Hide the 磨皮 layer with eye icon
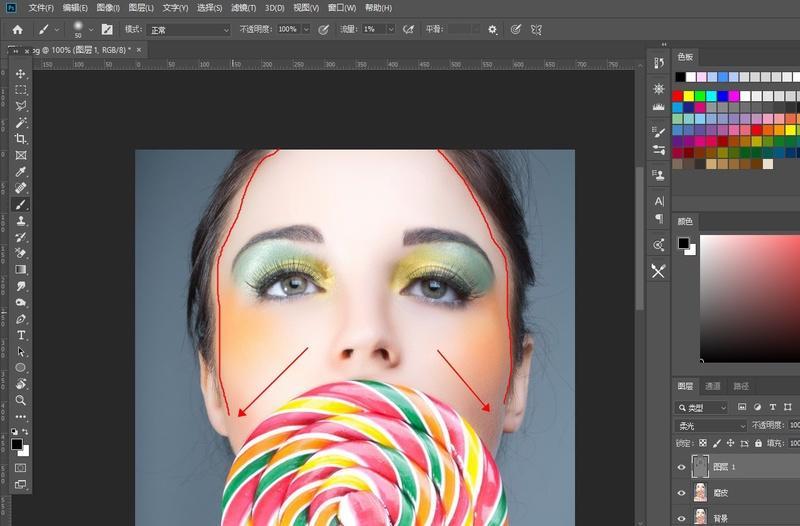Screen dimensions: 800x526 [681, 493]
